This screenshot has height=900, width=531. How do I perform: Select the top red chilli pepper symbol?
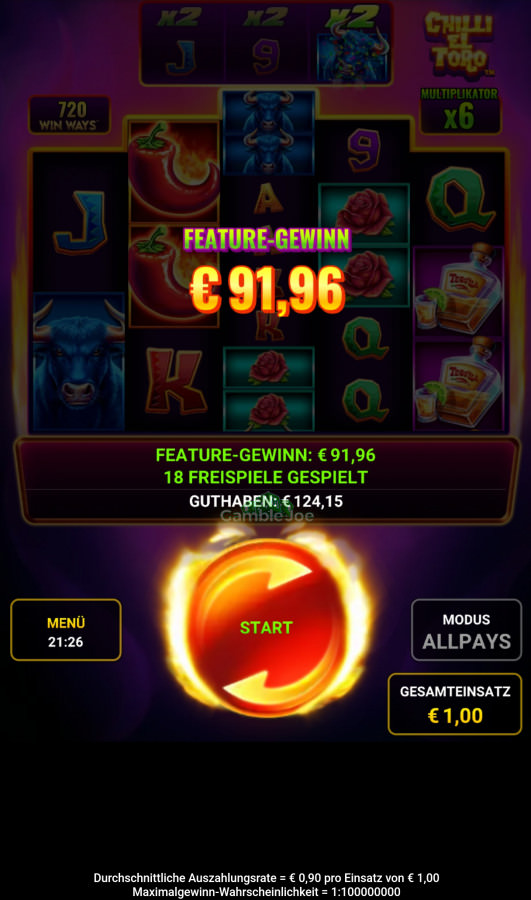click(x=173, y=171)
